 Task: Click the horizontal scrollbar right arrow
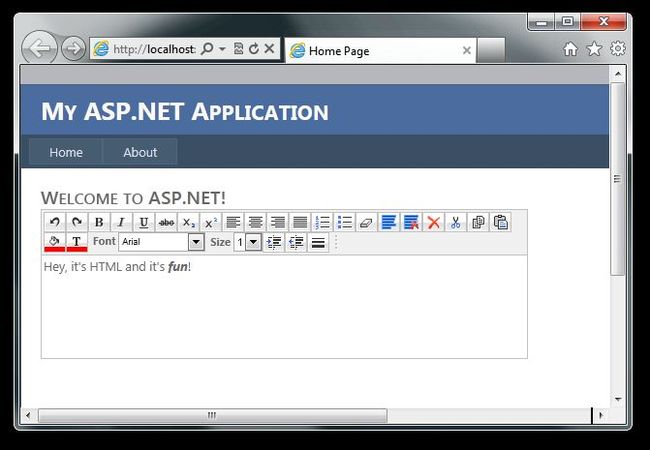(601, 415)
